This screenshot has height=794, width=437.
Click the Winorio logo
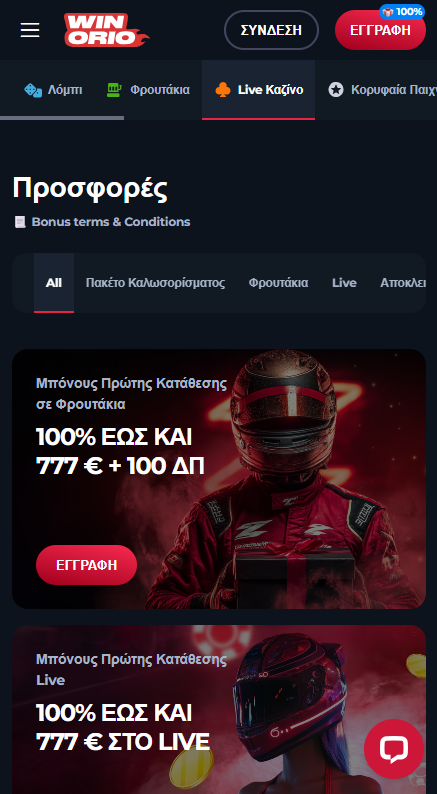point(106,30)
